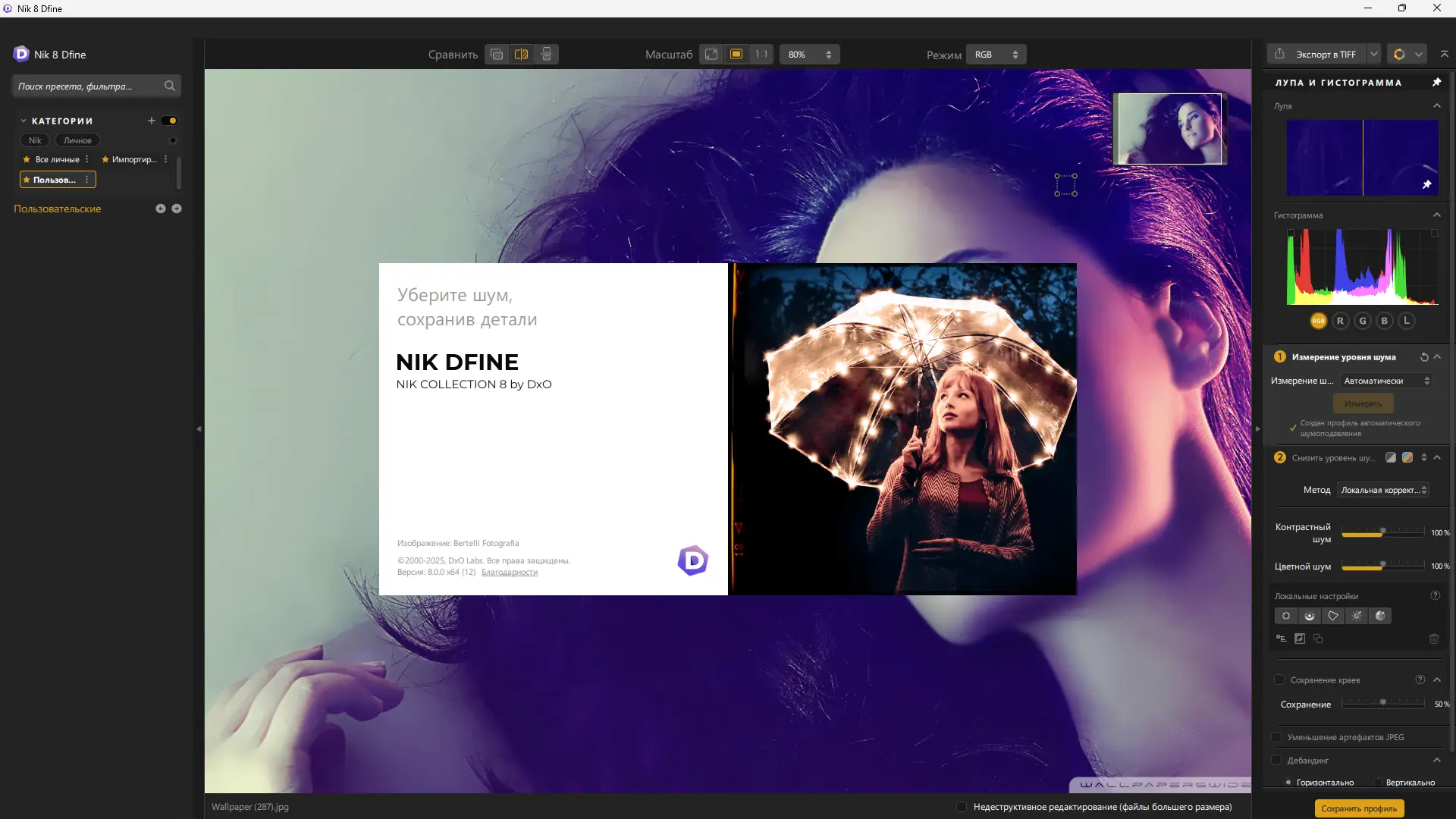Pin the Loupe and Histogram panel
This screenshot has width=1456, height=819.
[x=1436, y=83]
